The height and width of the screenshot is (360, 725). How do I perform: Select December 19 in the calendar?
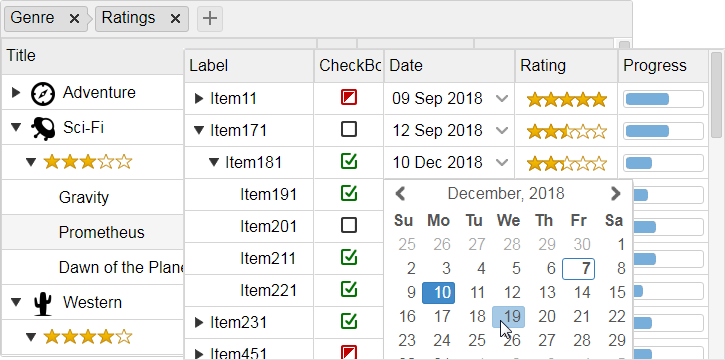(x=509, y=317)
